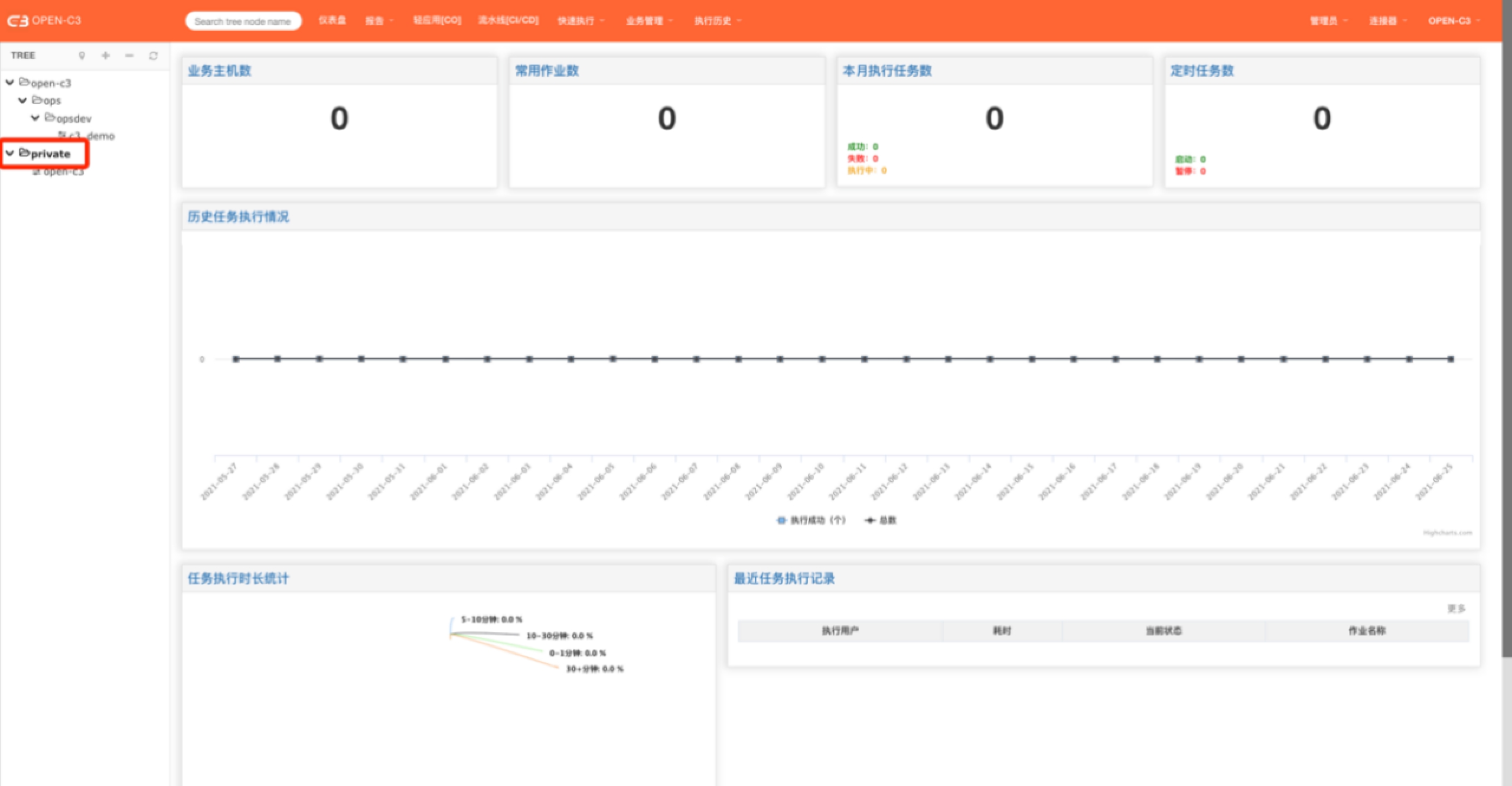Select open-c3 node under private
1512x786 pixels.
point(63,172)
